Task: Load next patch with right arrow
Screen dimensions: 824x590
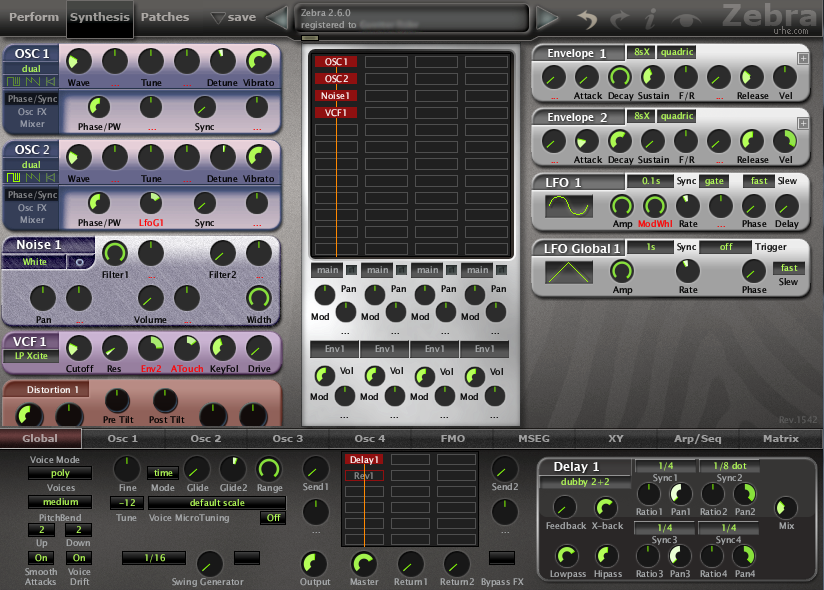Action: 547,18
